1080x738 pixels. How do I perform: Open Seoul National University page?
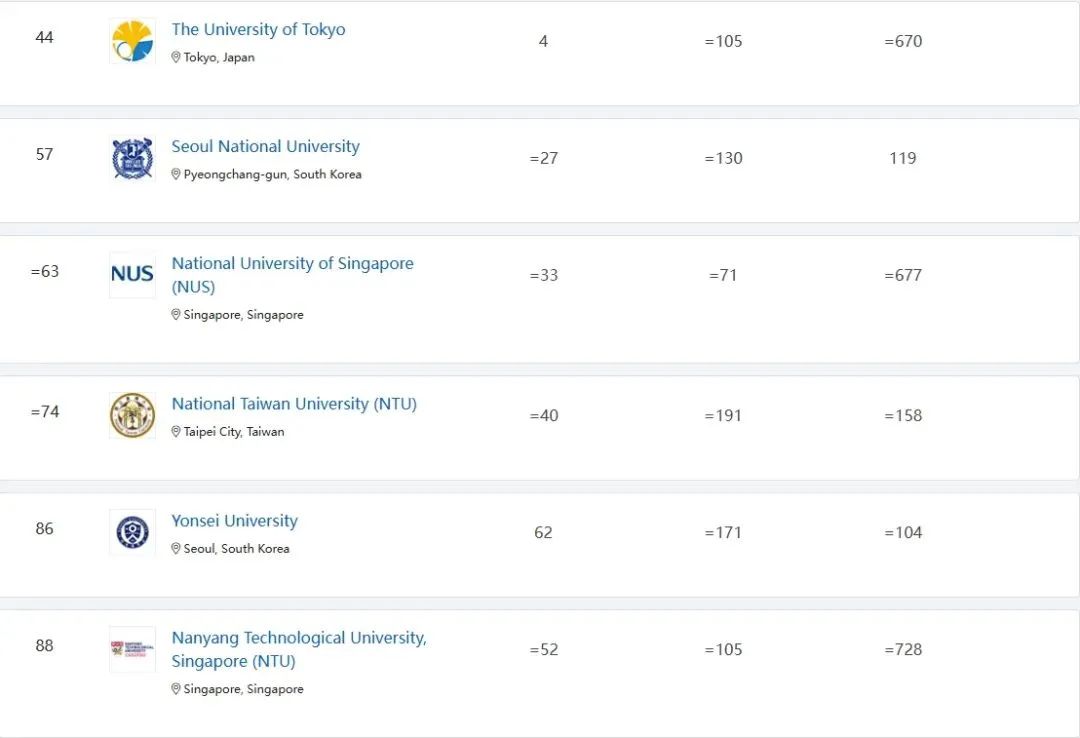click(265, 146)
